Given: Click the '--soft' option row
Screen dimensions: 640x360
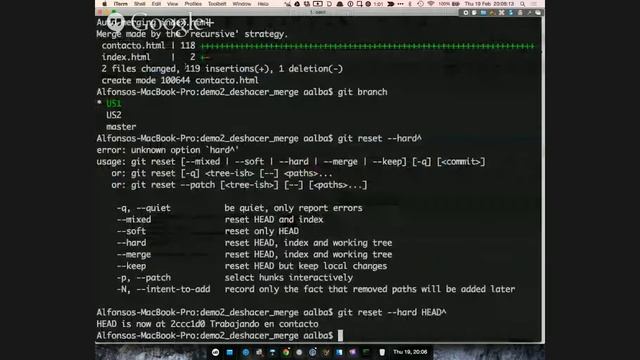Looking at the screenshot, I should [x=207, y=231].
